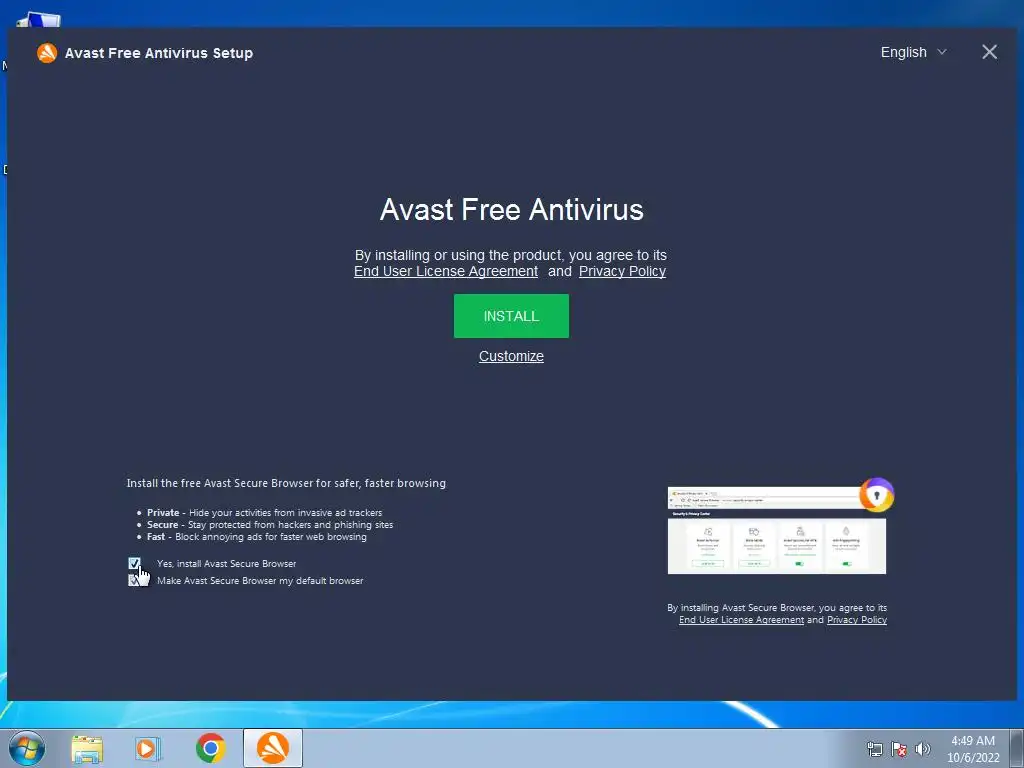The image size is (1024, 768).
Task: Open the English language dropdown
Action: coord(913,52)
